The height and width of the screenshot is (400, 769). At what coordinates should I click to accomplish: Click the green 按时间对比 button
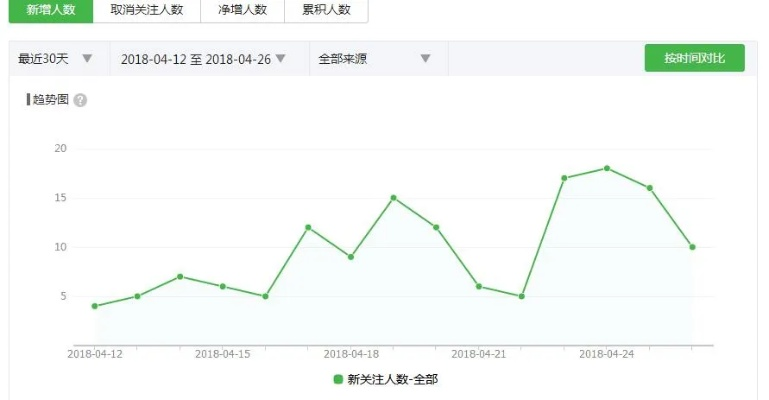pos(694,58)
